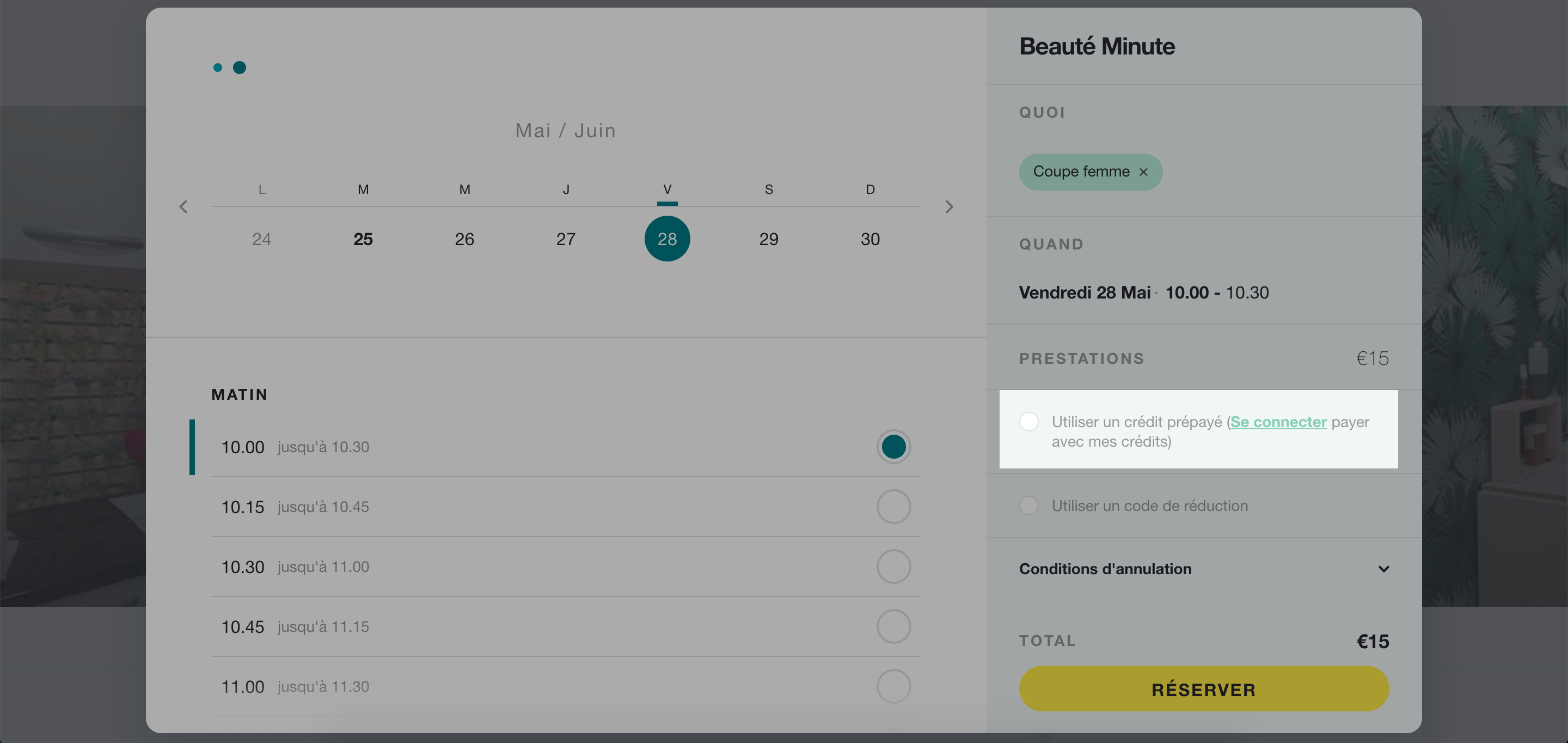Select the 11.00 time slot radio
Viewport: 1568px width, 743px height.
click(893, 686)
